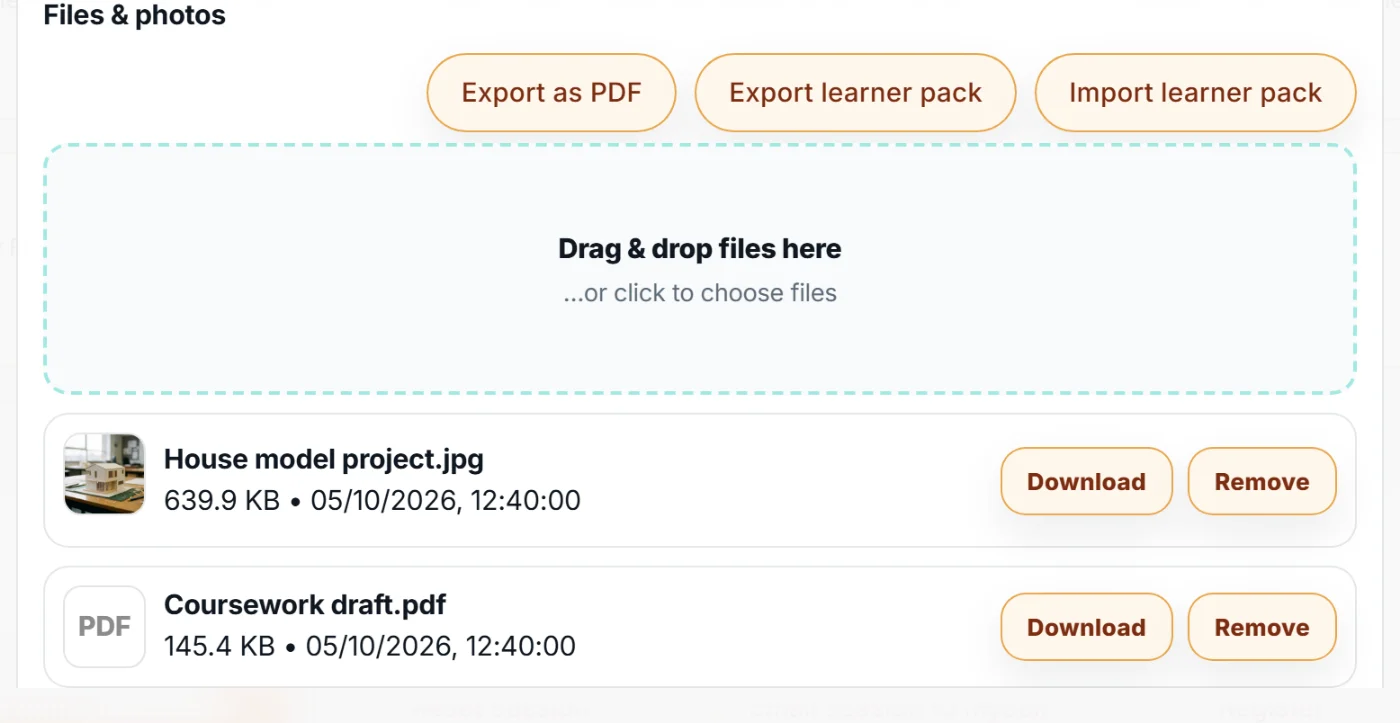Open the House model project thumbnail

tap(104, 474)
